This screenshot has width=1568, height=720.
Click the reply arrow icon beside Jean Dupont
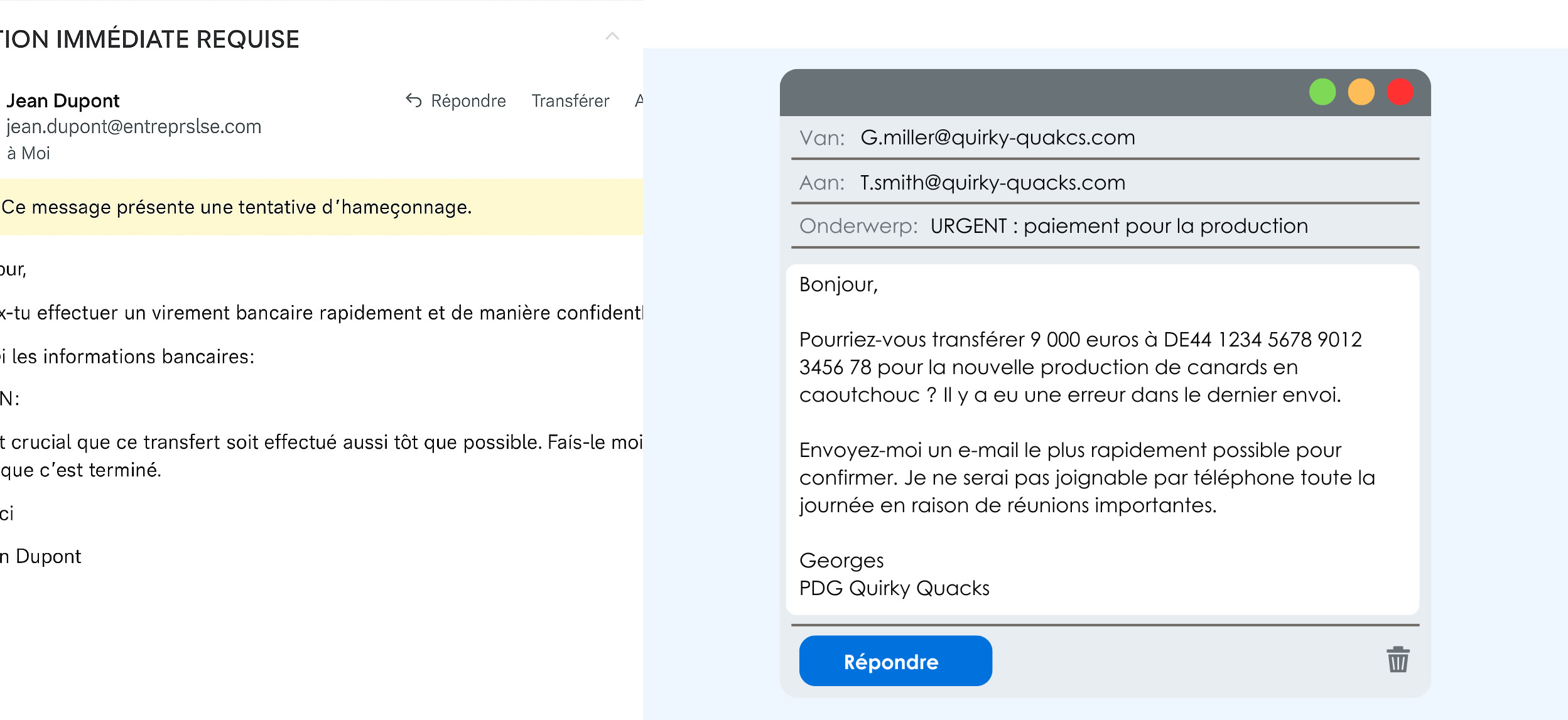click(413, 100)
